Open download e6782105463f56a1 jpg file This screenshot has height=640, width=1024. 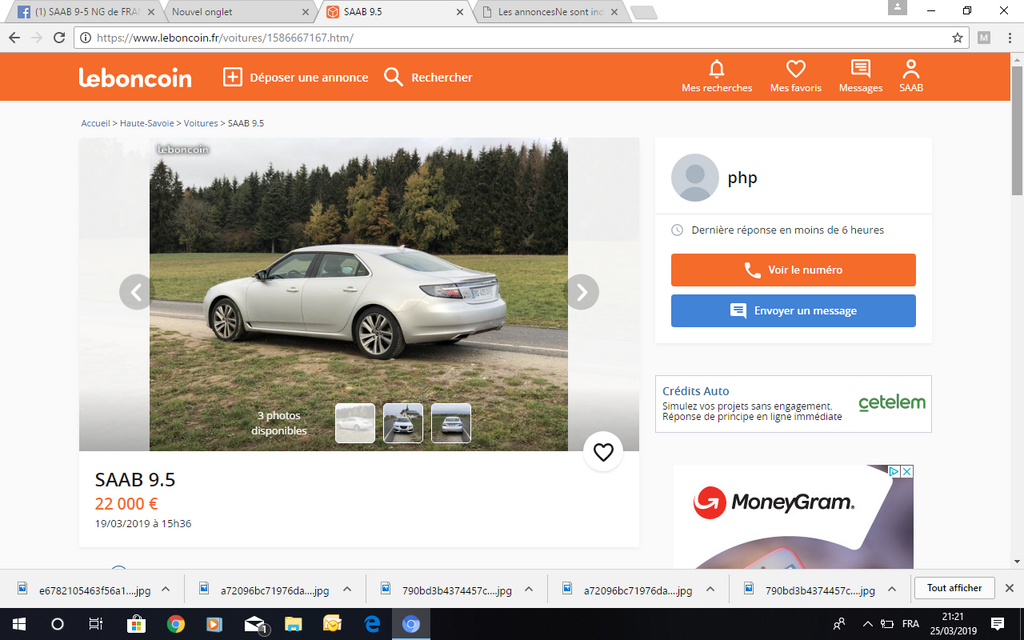click(86, 590)
